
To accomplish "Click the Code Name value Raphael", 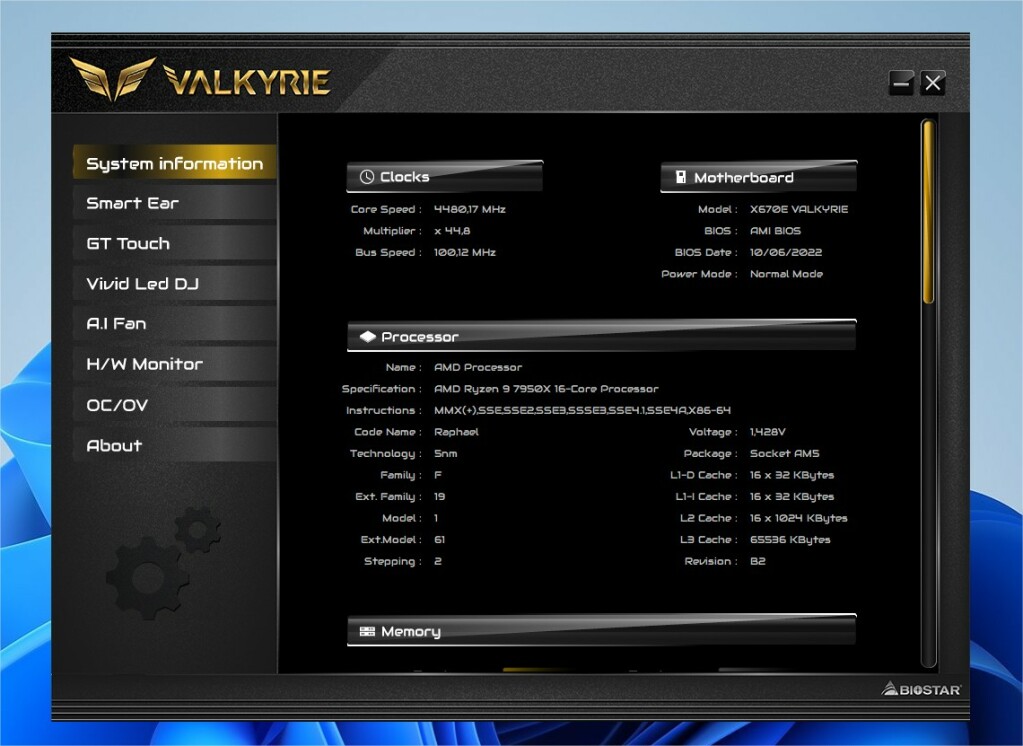I will click(x=456, y=431).
